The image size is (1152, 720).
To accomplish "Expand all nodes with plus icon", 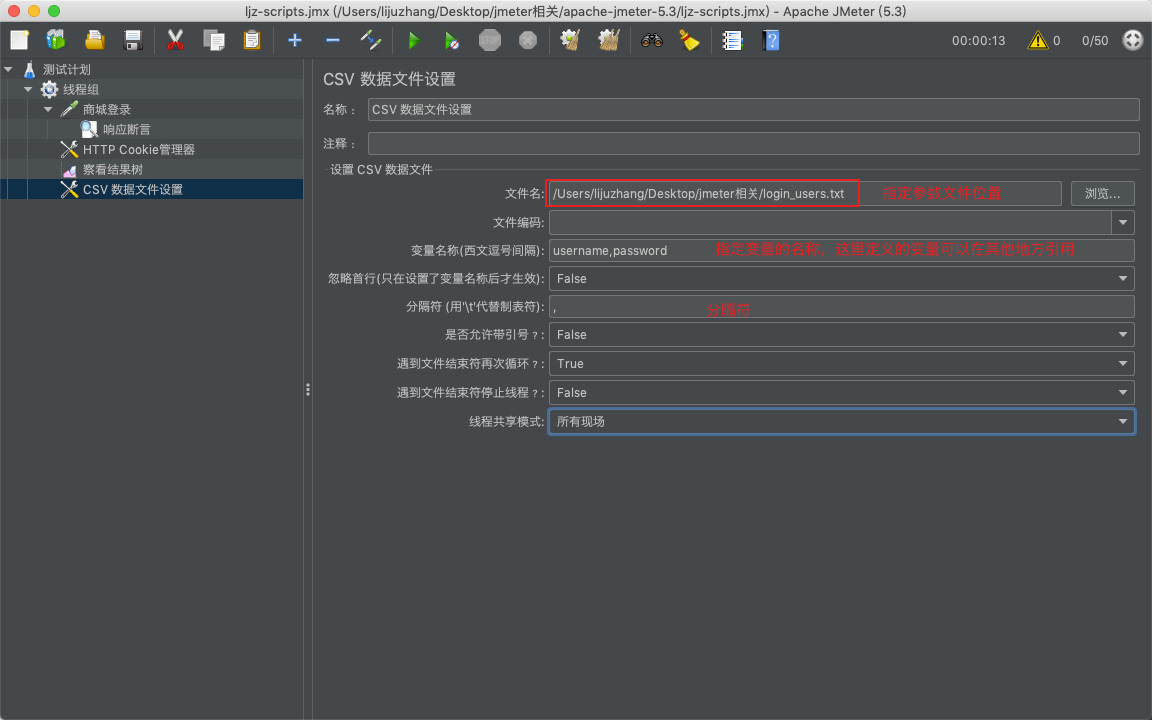I will pyautogui.click(x=295, y=40).
